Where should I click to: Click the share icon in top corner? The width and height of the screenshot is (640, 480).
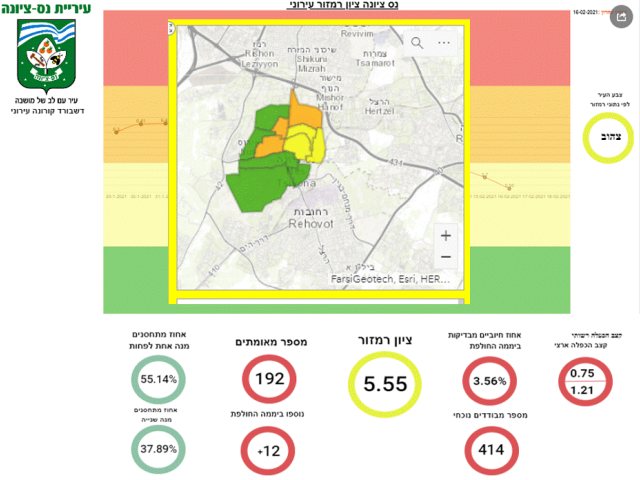pos(621,17)
